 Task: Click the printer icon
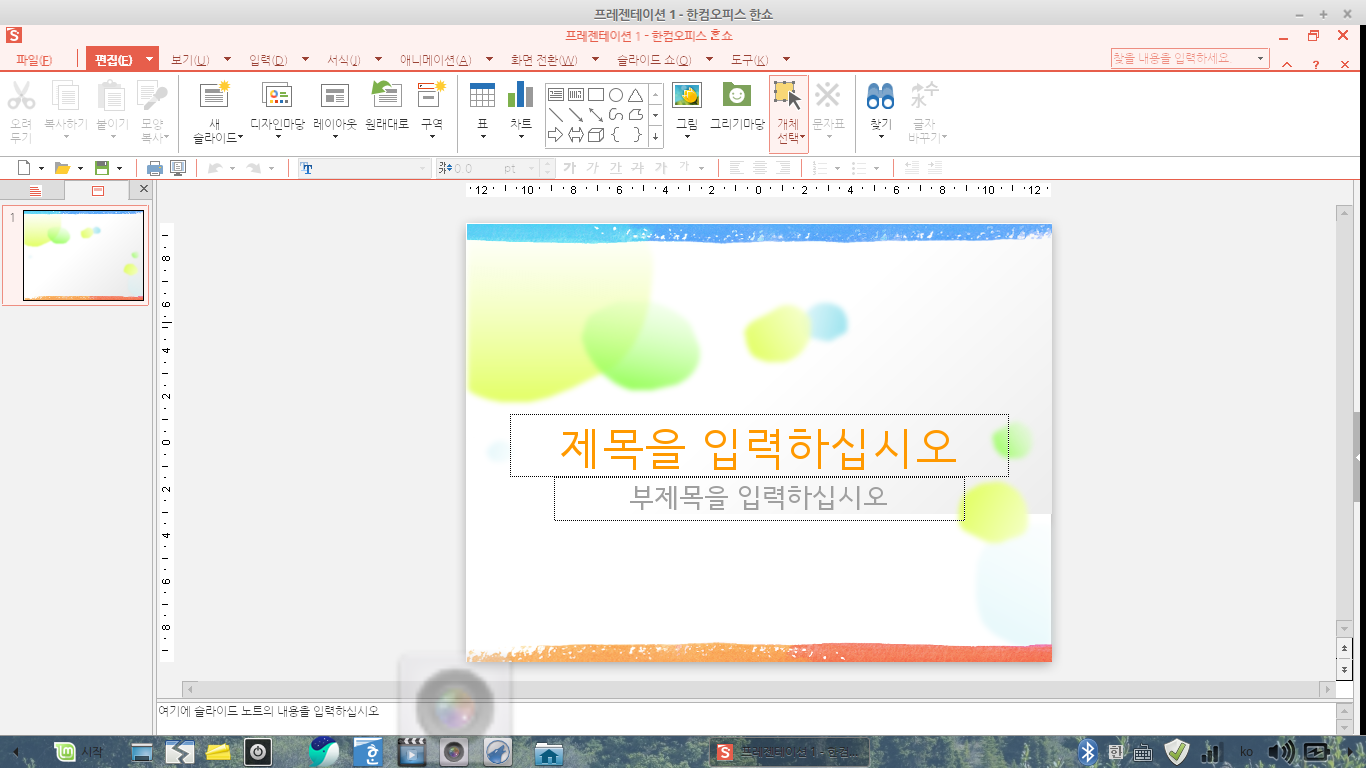pyautogui.click(x=155, y=168)
